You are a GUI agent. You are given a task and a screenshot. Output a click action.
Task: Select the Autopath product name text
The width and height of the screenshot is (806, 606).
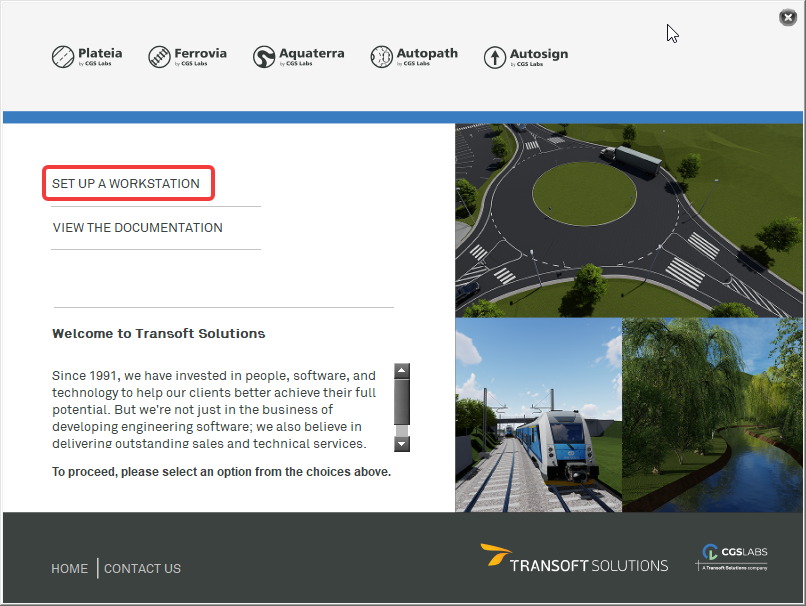click(x=427, y=53)
